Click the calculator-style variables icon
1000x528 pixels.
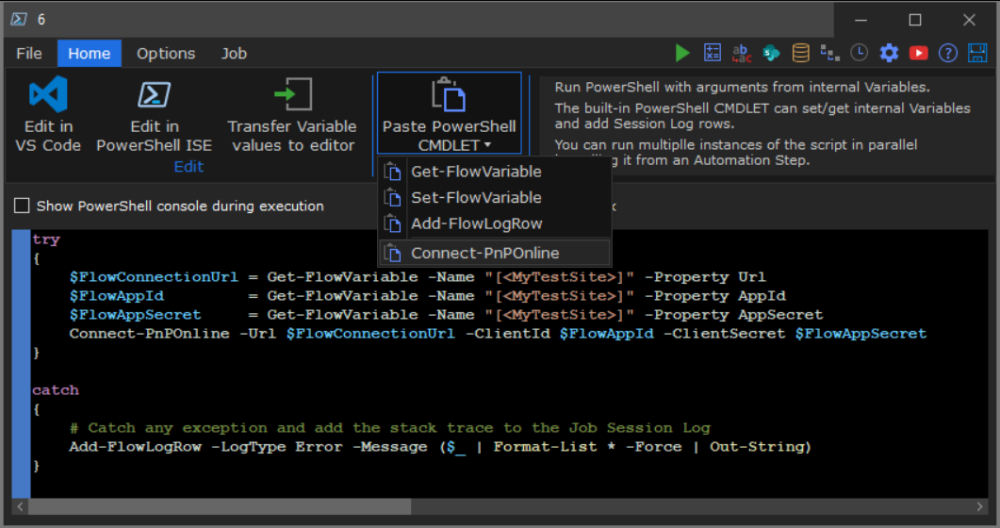coord(712,53)
